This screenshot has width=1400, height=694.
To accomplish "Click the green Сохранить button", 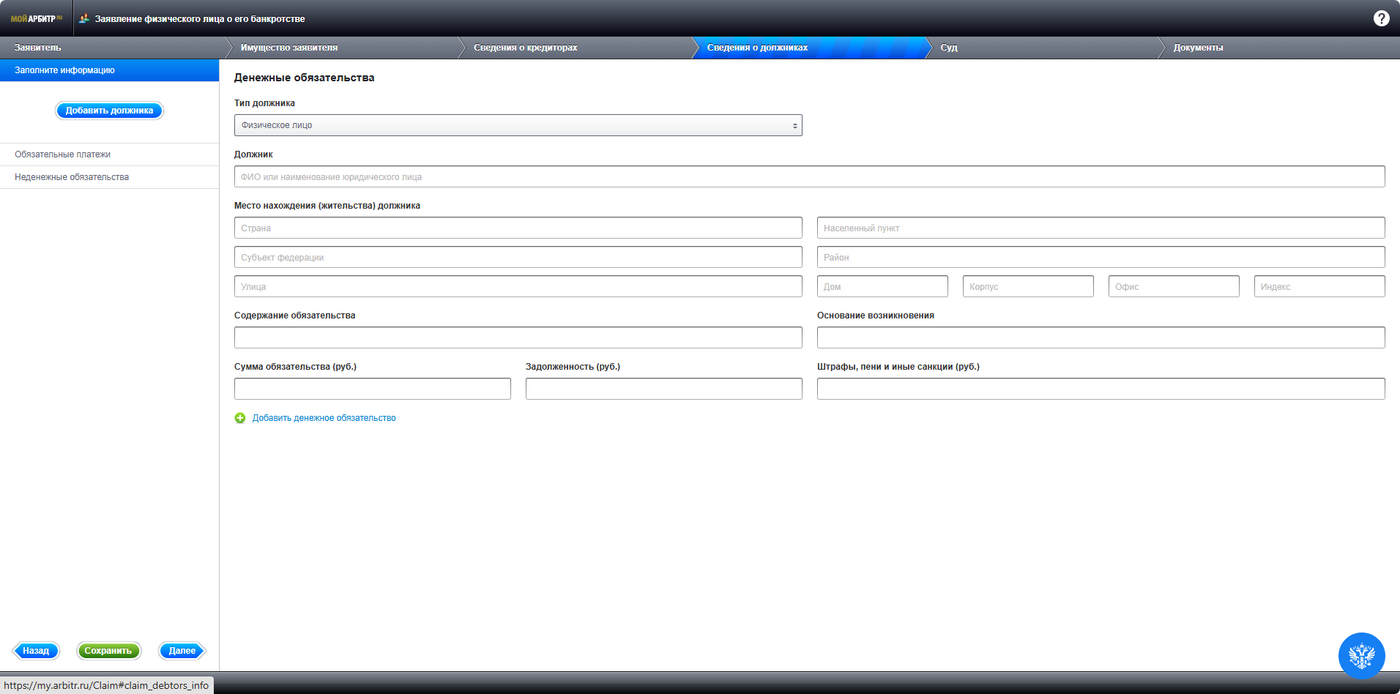I will 108,651.
